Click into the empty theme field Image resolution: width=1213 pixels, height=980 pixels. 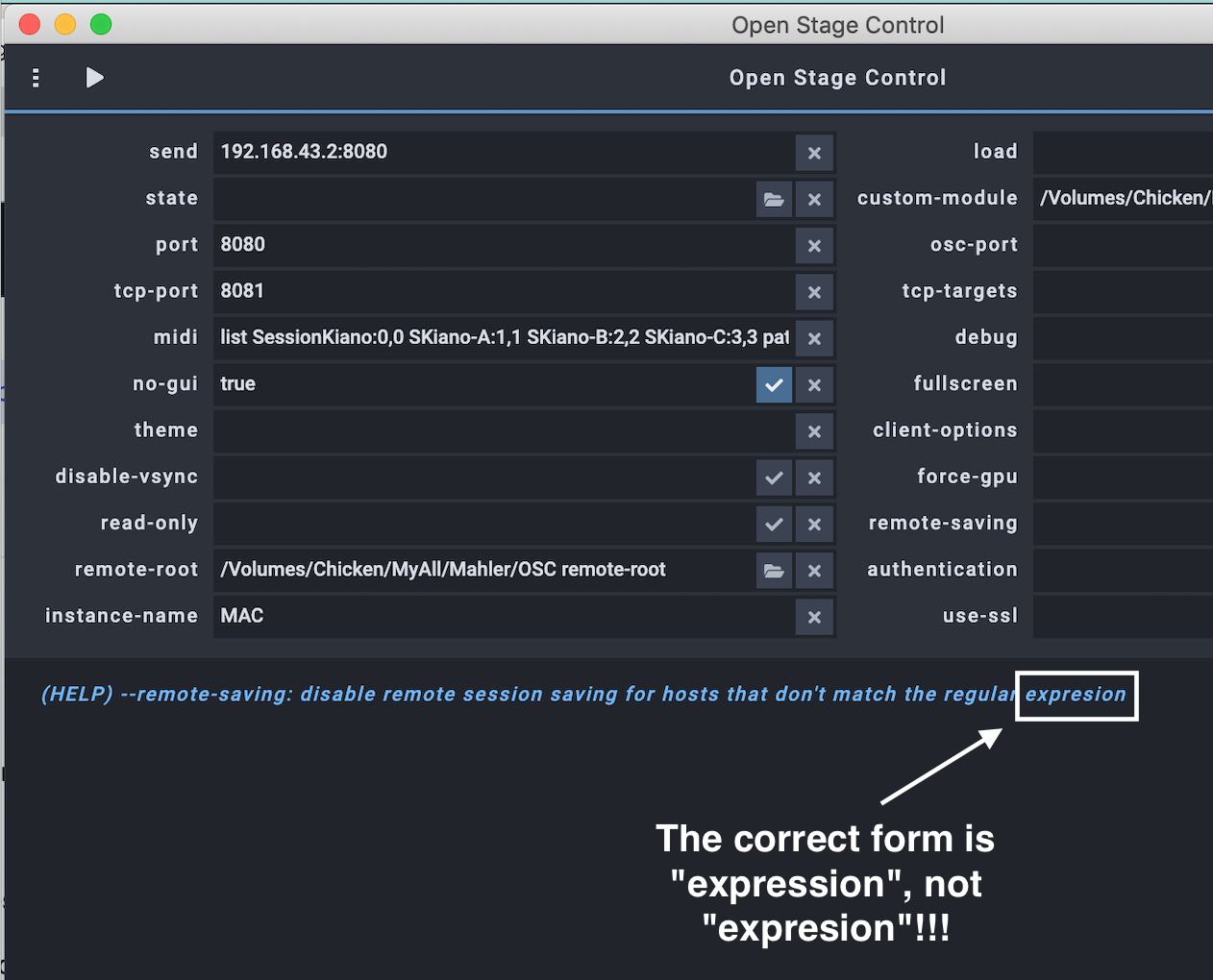click(504, 430)
